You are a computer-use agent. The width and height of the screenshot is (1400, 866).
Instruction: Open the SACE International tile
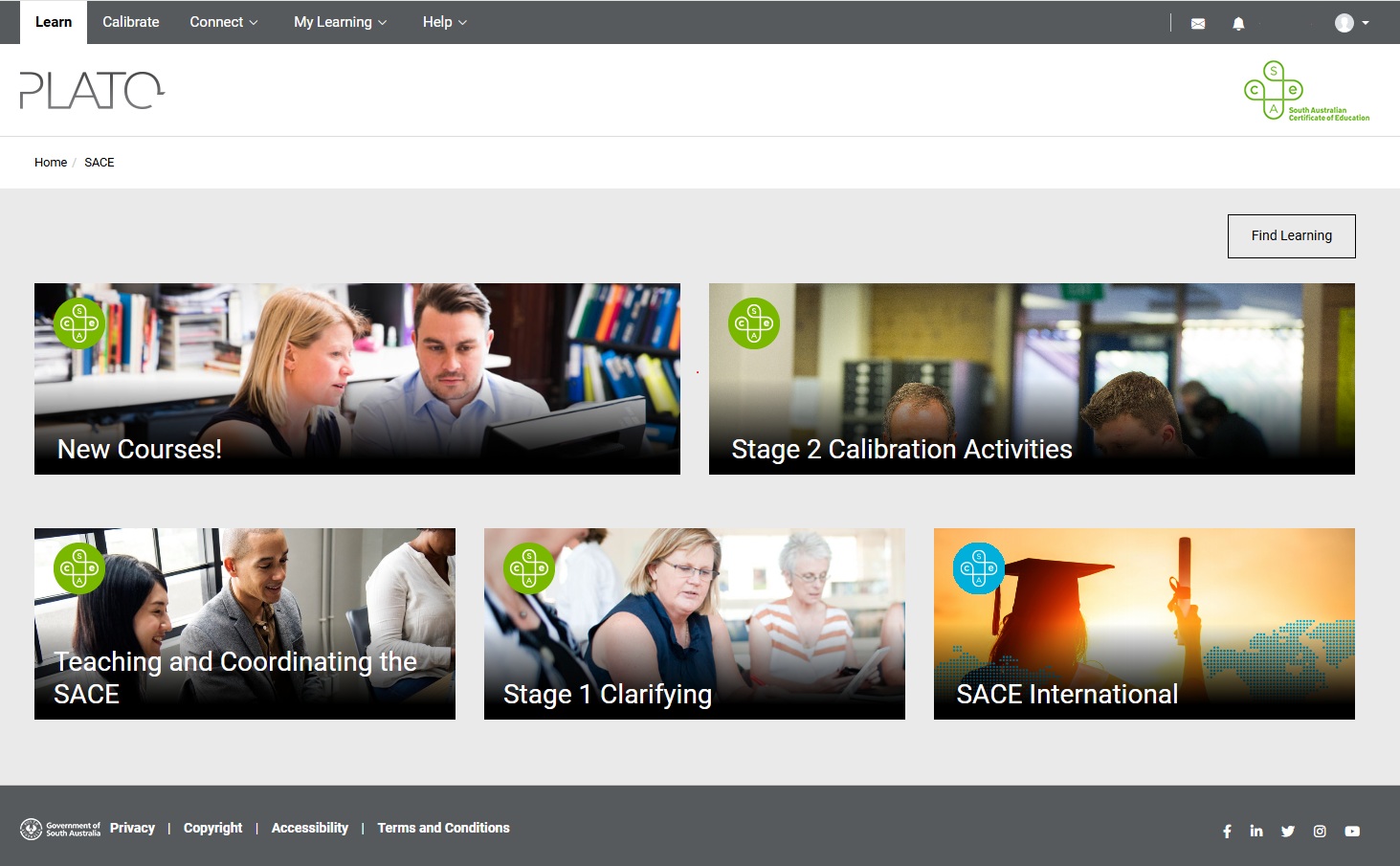point(1144,624)
